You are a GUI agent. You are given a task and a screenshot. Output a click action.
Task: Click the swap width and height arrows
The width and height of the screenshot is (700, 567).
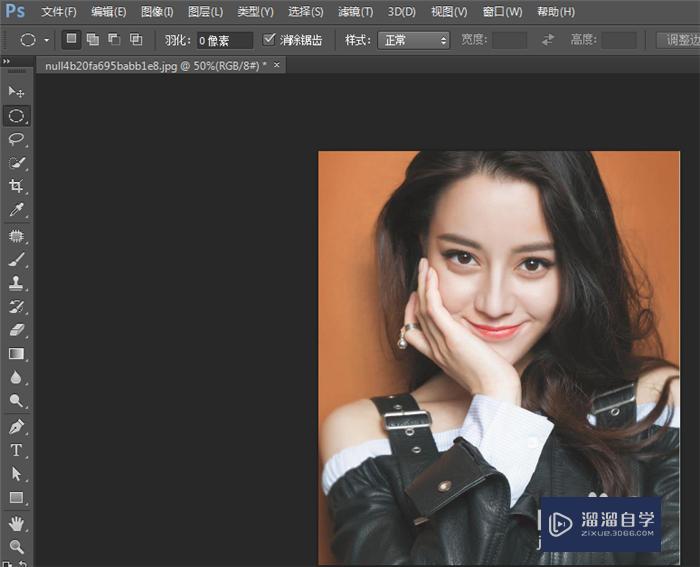point(548,40)
